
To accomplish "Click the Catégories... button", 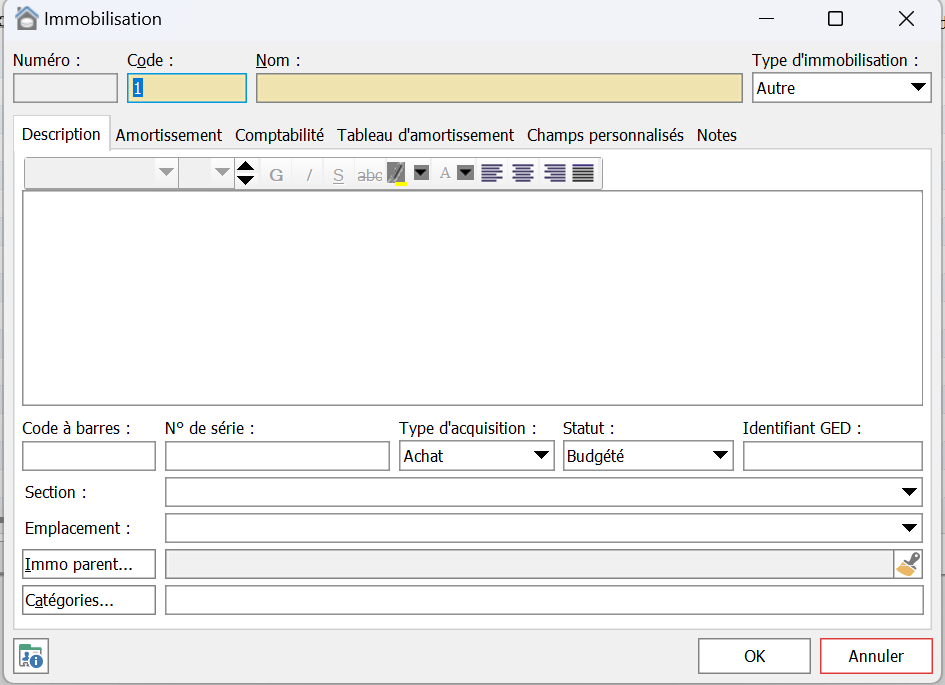I will pos(89,600).
